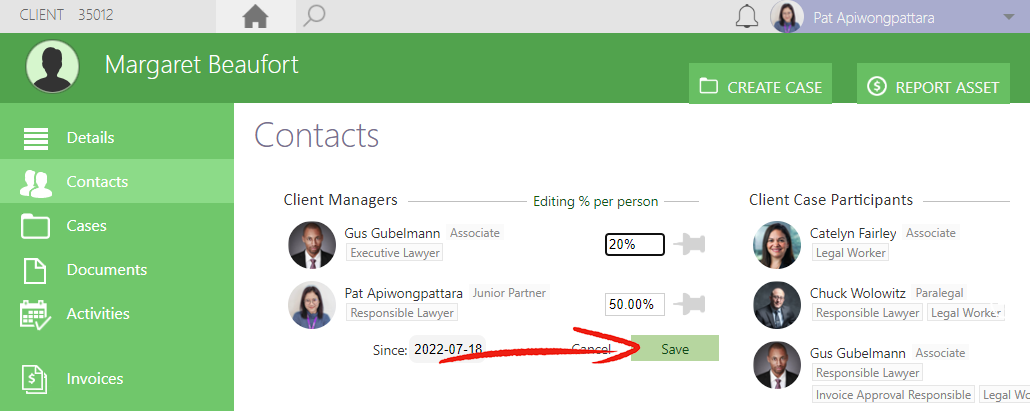Expand the Pat Apiwongpattara user menu arrow

pyautogui.click(x=1010, y=17)
